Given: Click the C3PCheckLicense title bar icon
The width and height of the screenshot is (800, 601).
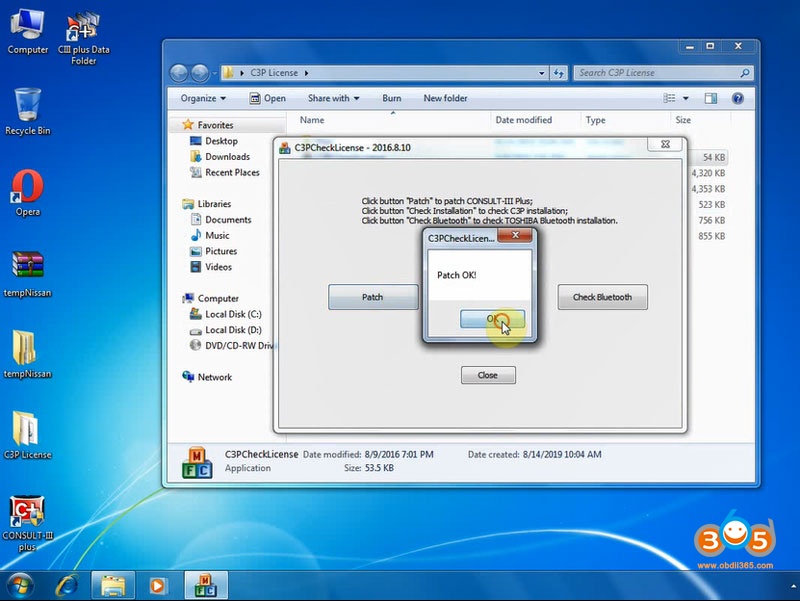Looking at the screenshot, I should tap(285, 148).
